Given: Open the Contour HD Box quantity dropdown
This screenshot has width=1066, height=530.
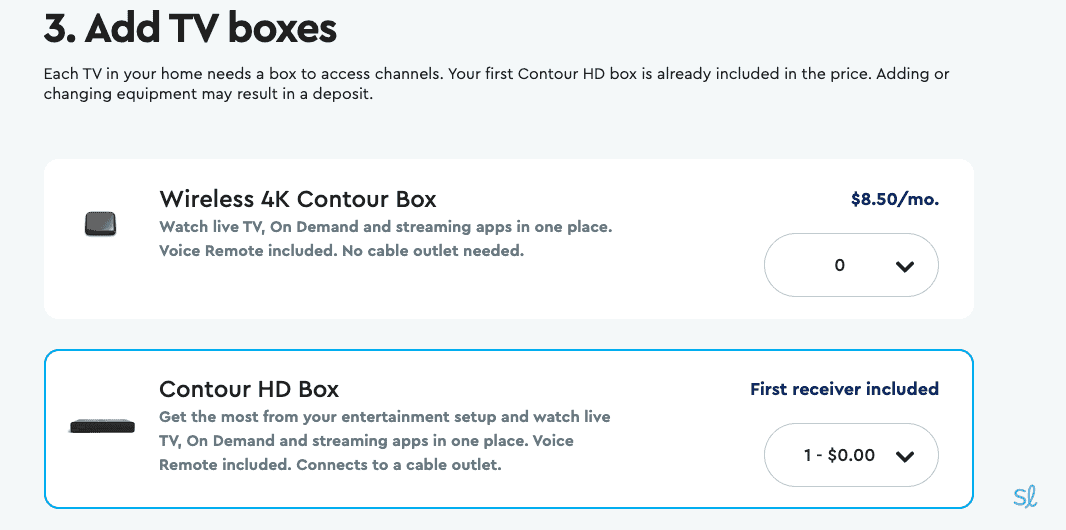Looking at the screenshot, I should [x=850, y=455].
